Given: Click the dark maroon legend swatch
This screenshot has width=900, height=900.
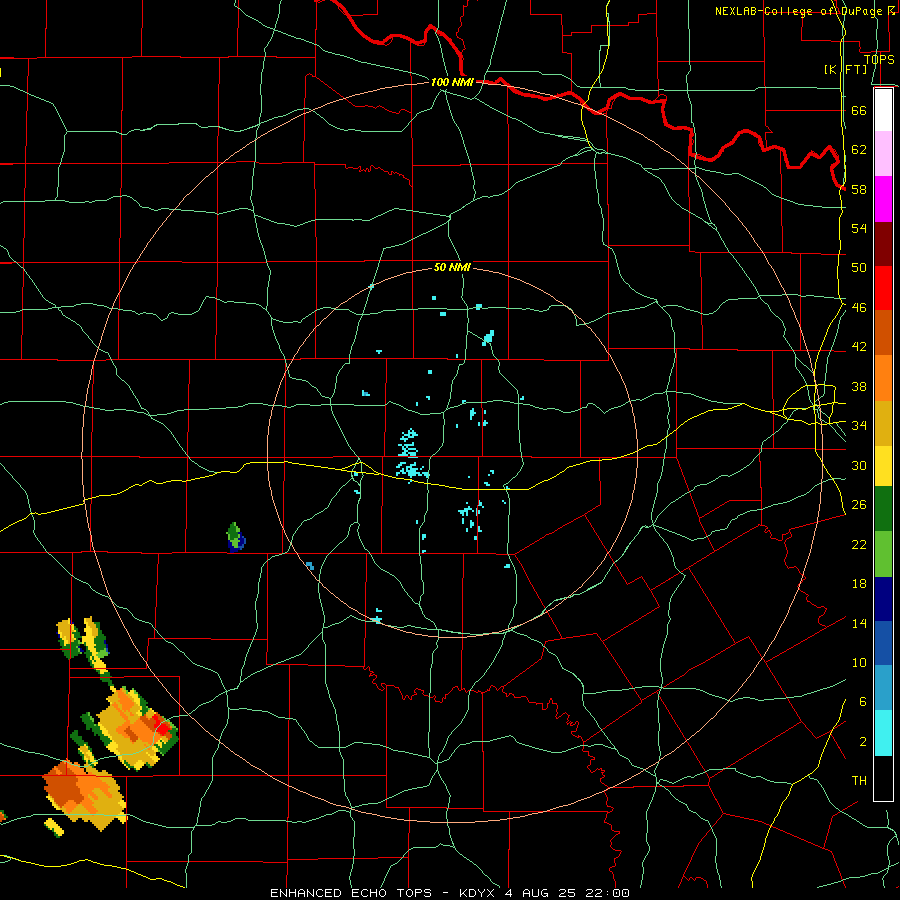Looking at the screenshot, I should coord(883,243).
